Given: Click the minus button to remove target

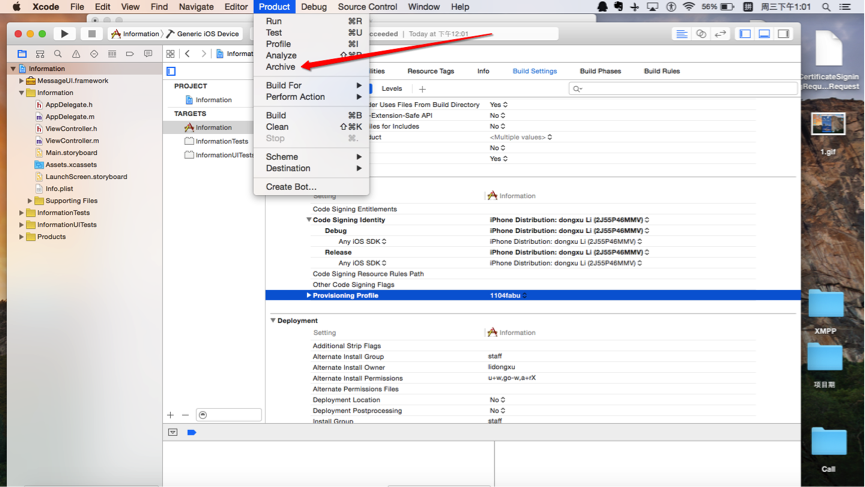Looking at the screenshot, I should coord(185,415).
